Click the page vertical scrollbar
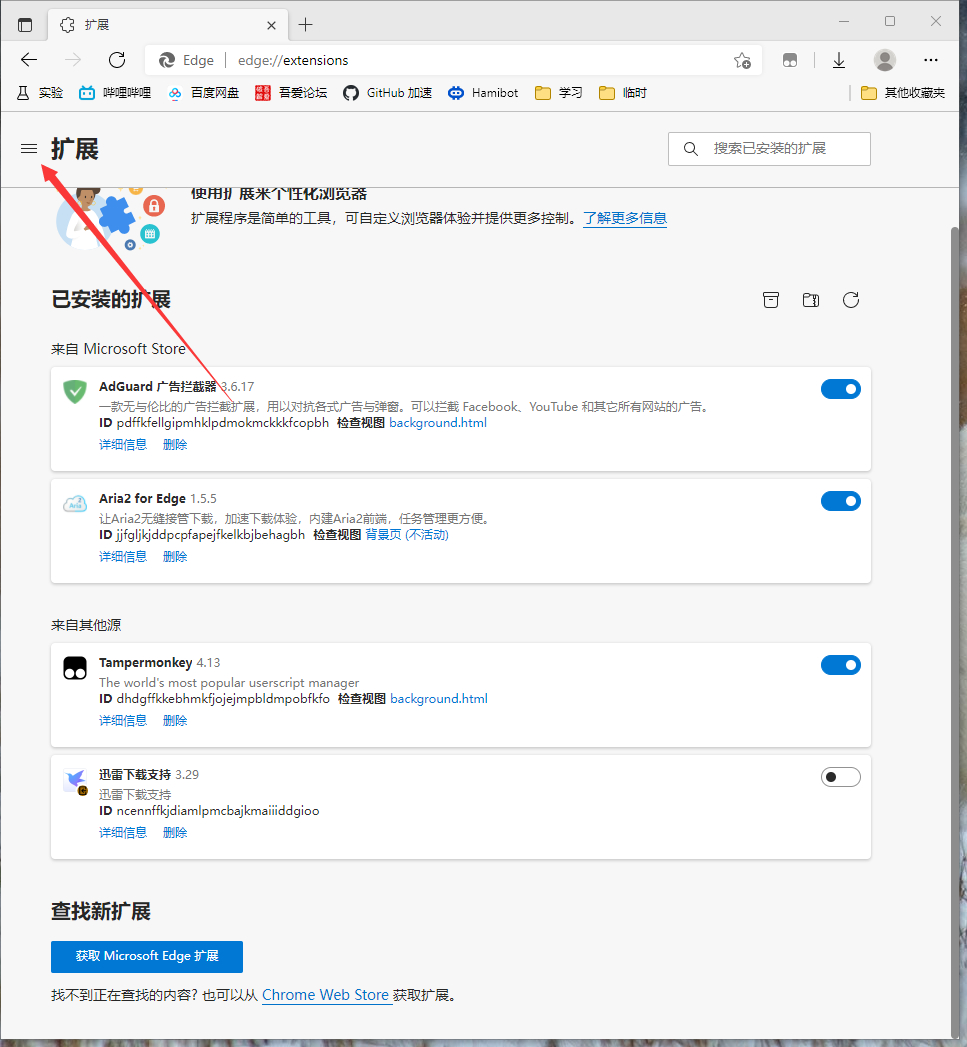 pos(955,631)
